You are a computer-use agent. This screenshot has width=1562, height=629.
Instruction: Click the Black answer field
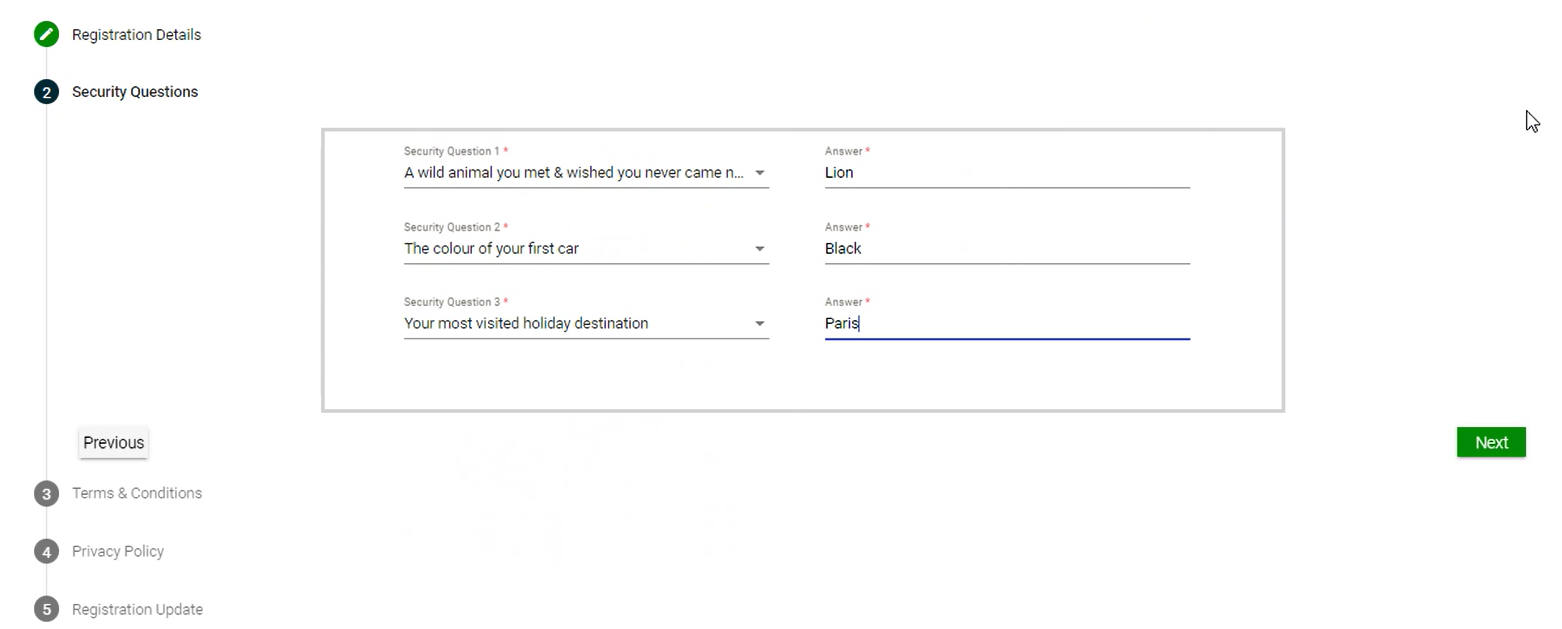click(1006, 249)
